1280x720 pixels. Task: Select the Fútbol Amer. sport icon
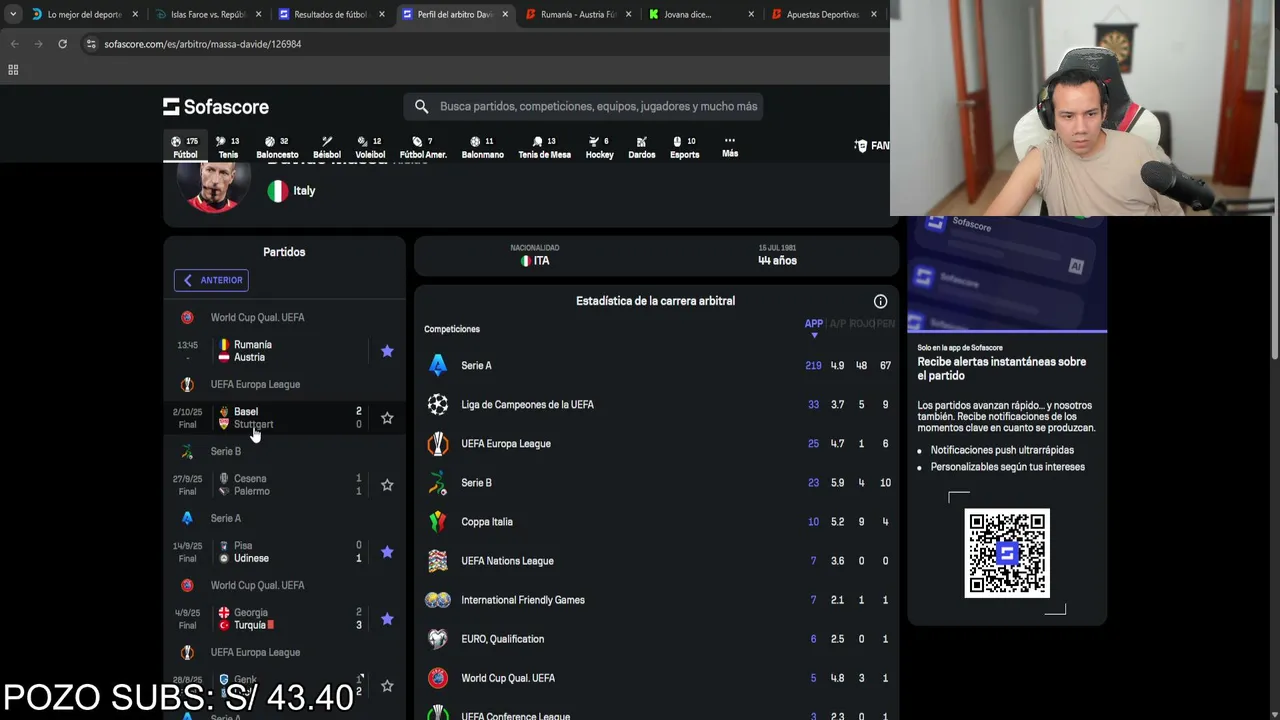tap(423, 147)
